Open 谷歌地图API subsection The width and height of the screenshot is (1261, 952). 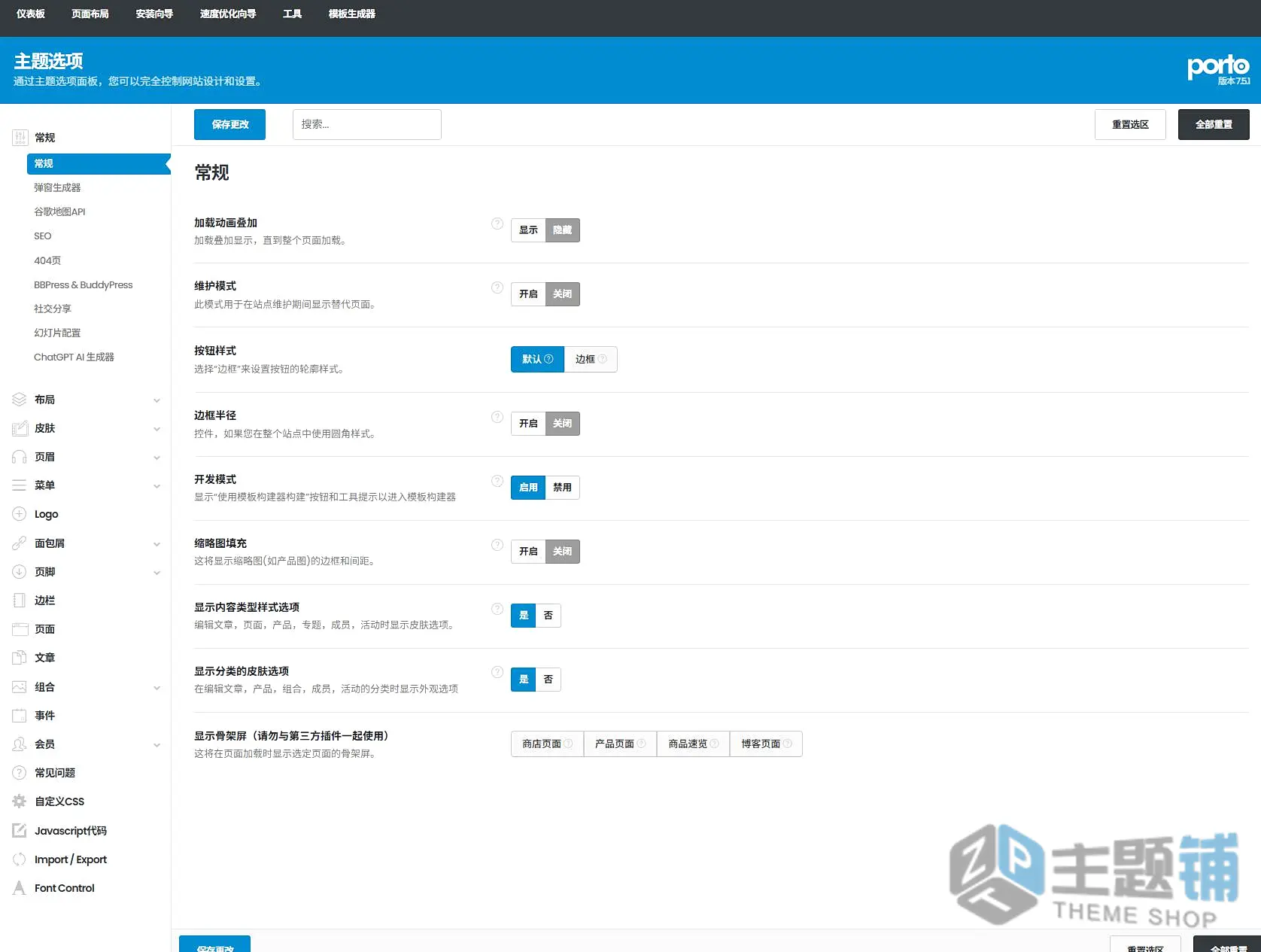pos(59,212)
